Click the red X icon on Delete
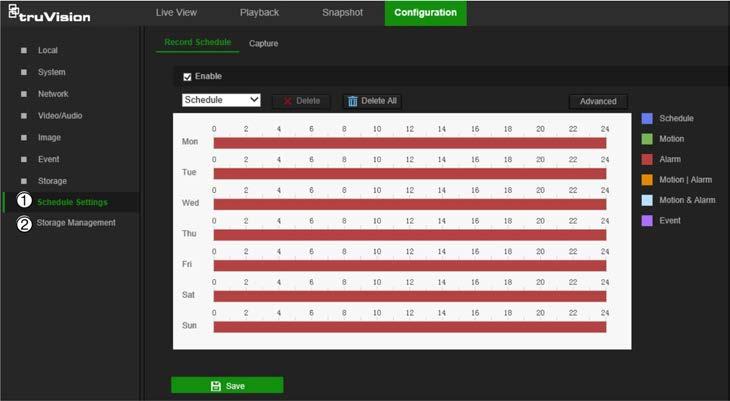Viewport: 730px width, 401px height. point(288,102)
